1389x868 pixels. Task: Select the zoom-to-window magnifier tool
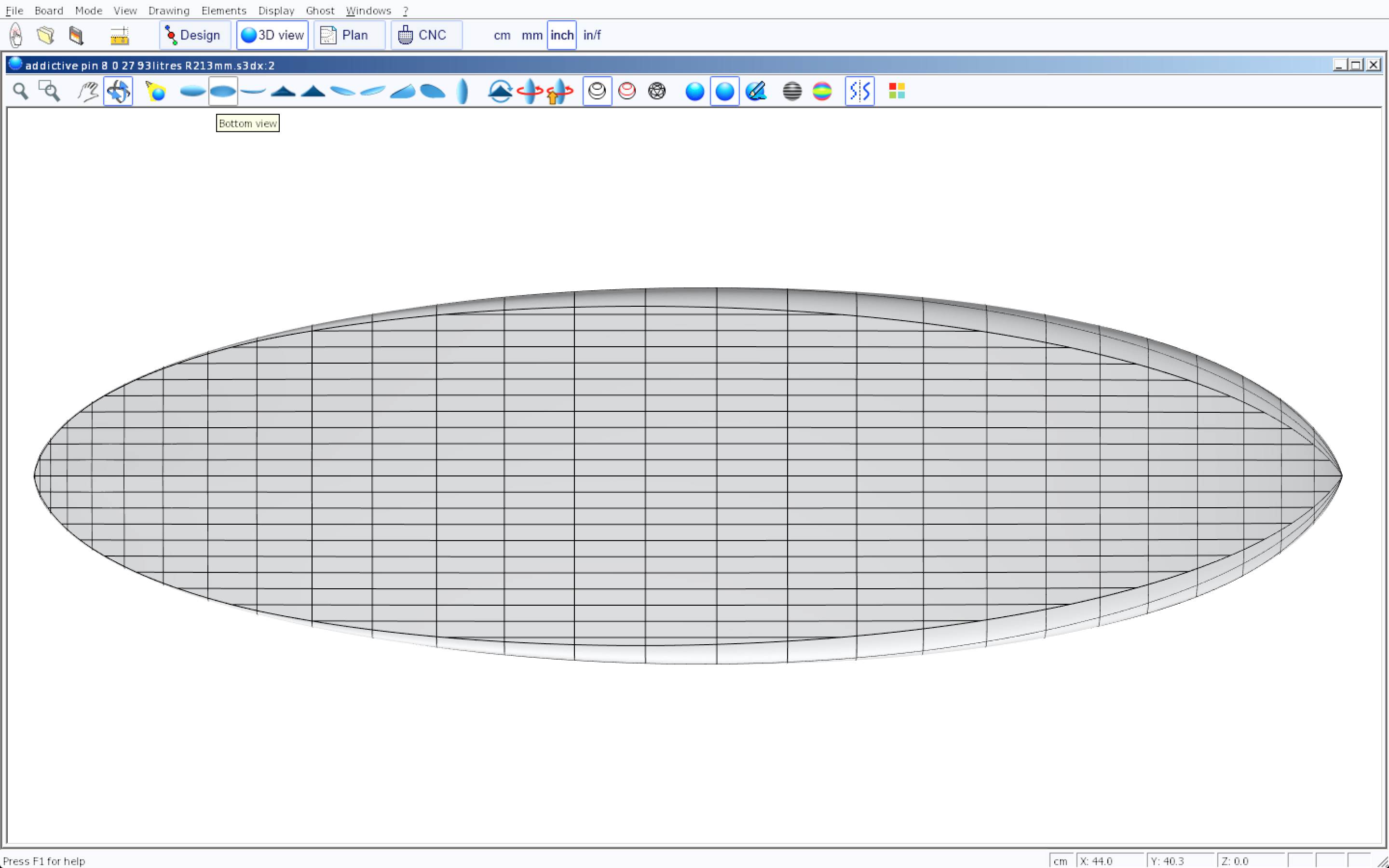49,91
